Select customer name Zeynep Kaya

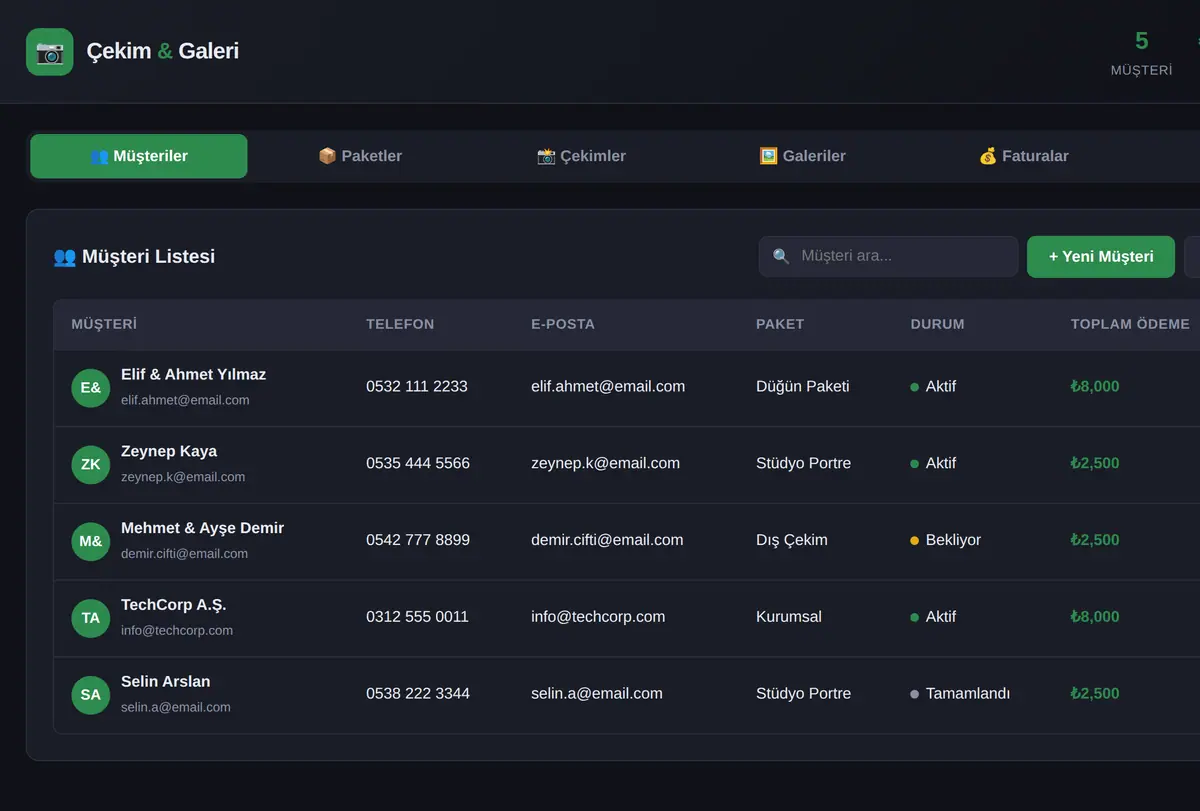169,452
